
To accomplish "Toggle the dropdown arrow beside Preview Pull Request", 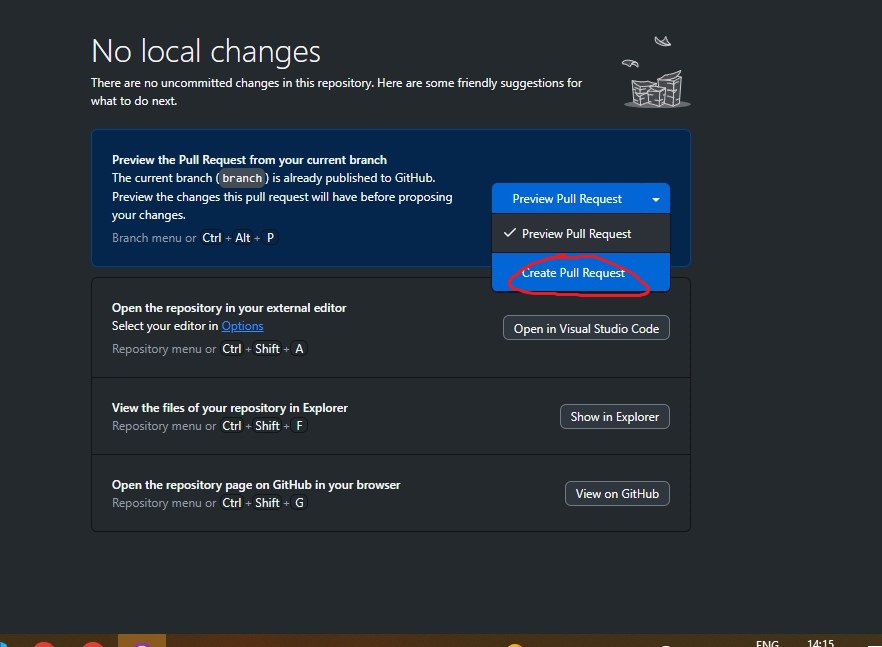I will (656, 199).
